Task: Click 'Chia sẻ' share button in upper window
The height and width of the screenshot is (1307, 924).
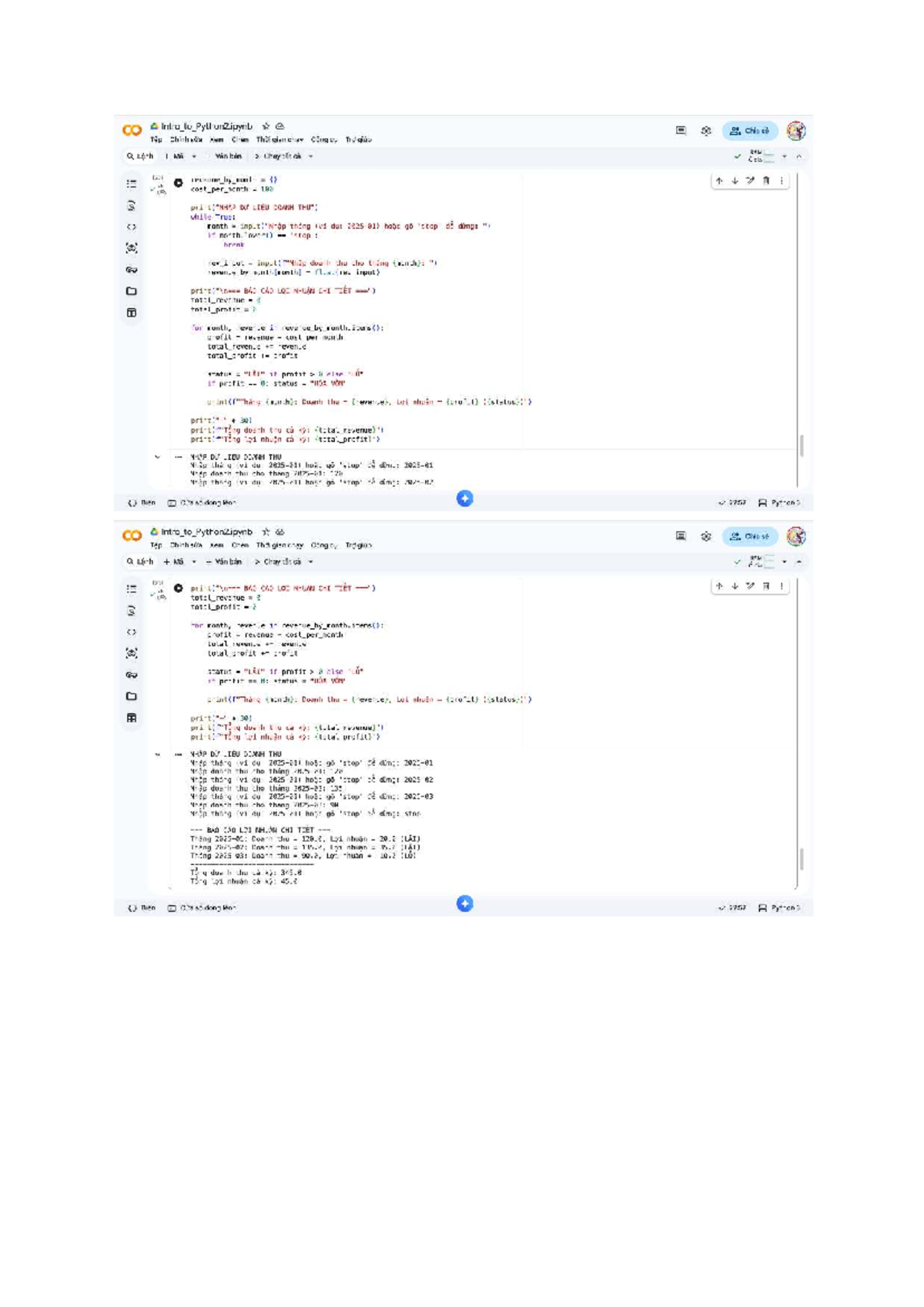Action: click(750, 131)
